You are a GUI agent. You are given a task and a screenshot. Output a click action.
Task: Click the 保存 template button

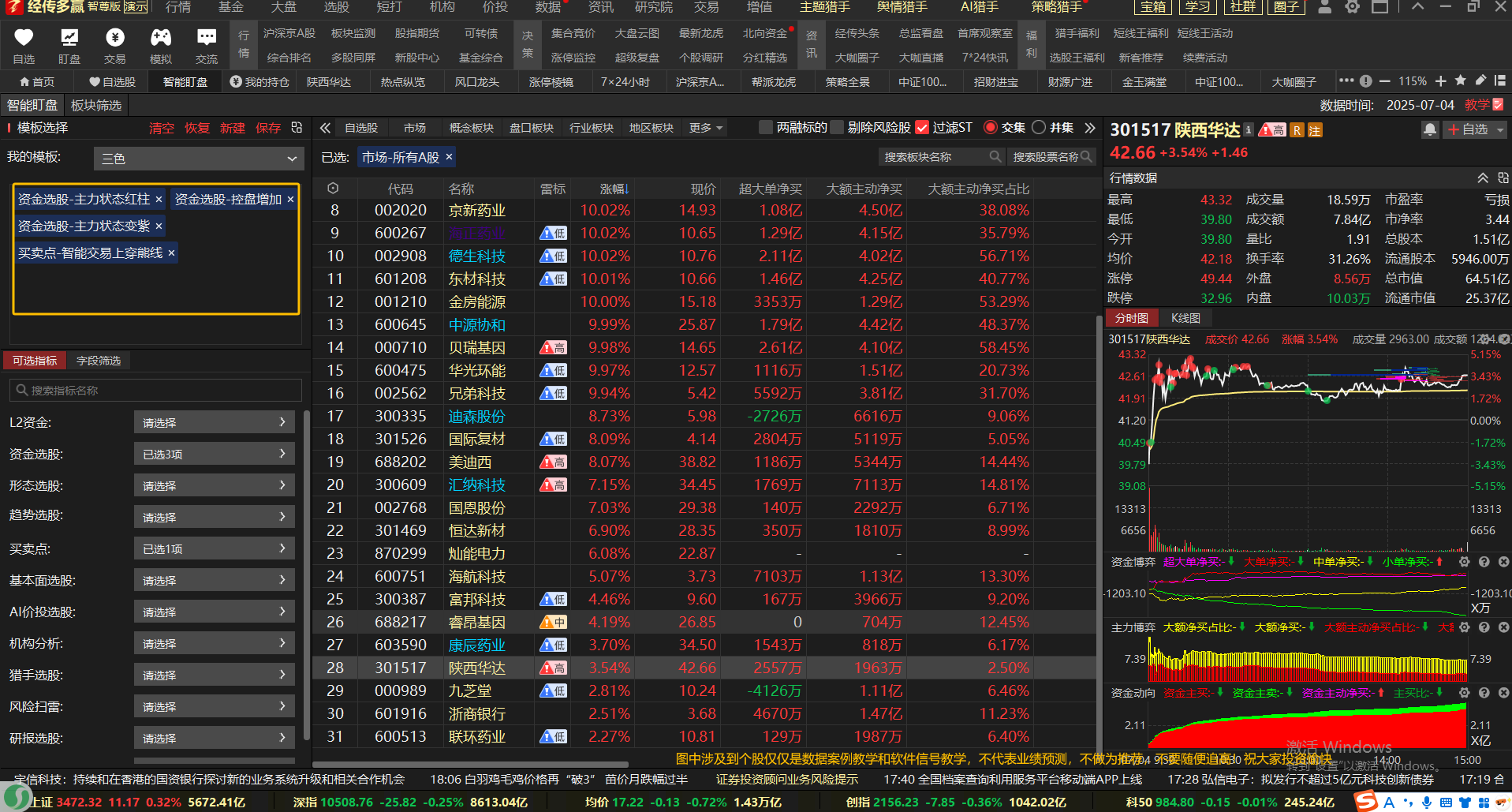(268, 128)
